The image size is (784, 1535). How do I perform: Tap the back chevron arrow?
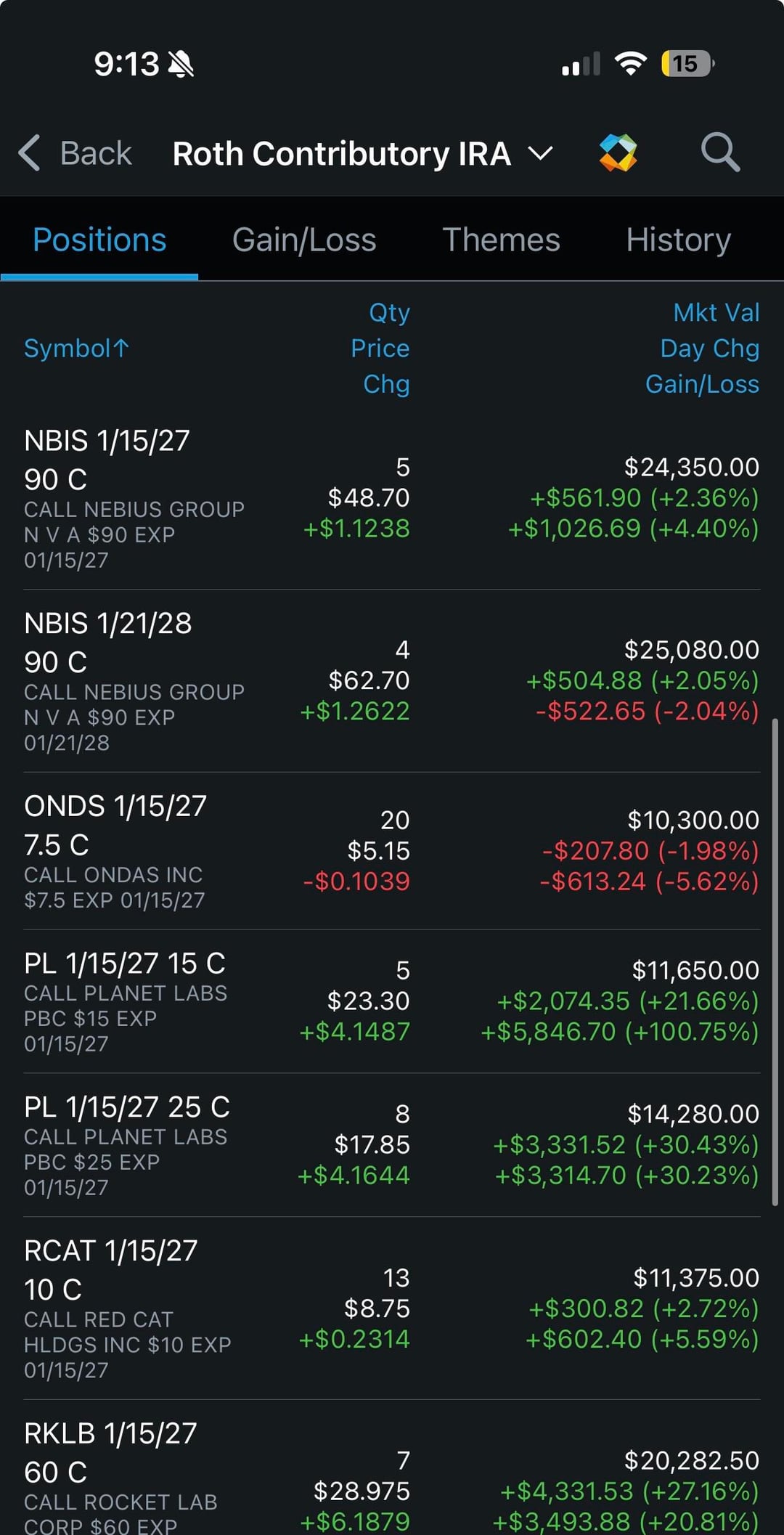(x=30, y=153)
